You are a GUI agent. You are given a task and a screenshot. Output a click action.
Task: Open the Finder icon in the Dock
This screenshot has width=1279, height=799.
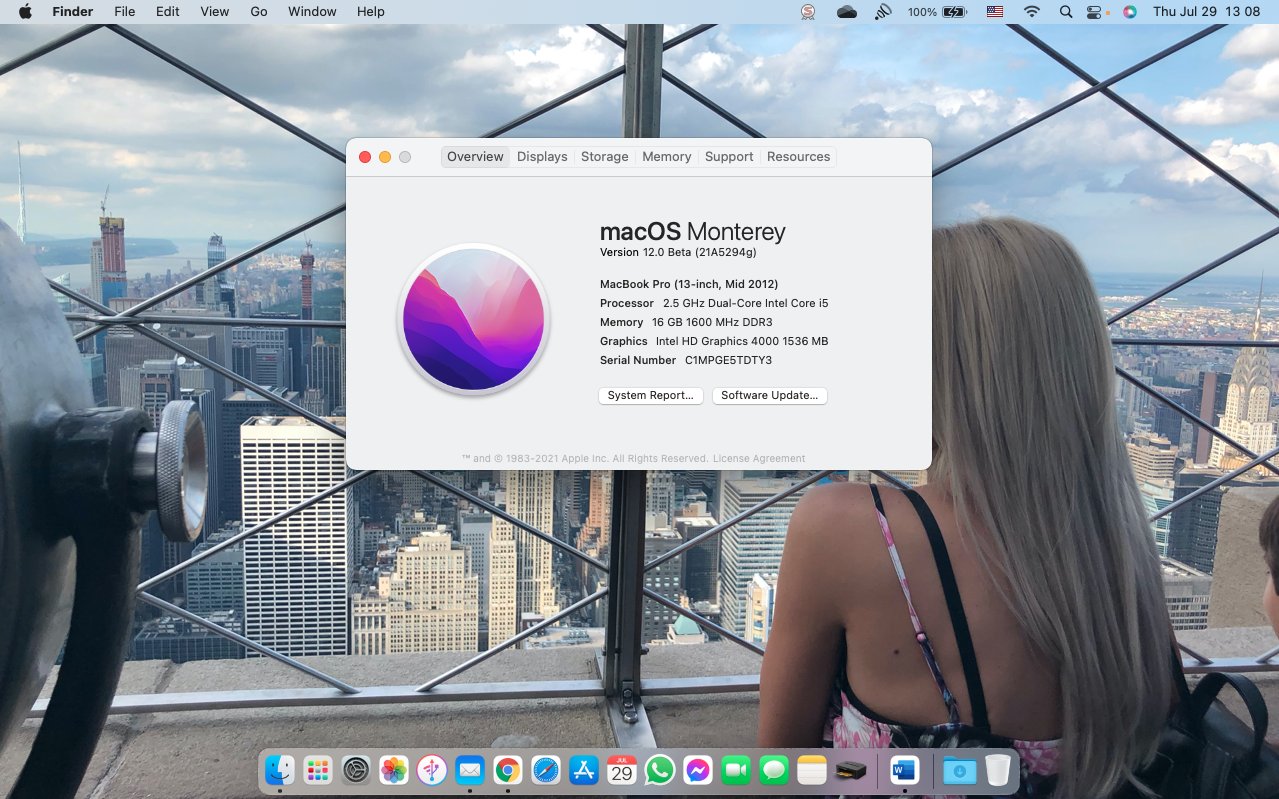(x=280, y=770)
